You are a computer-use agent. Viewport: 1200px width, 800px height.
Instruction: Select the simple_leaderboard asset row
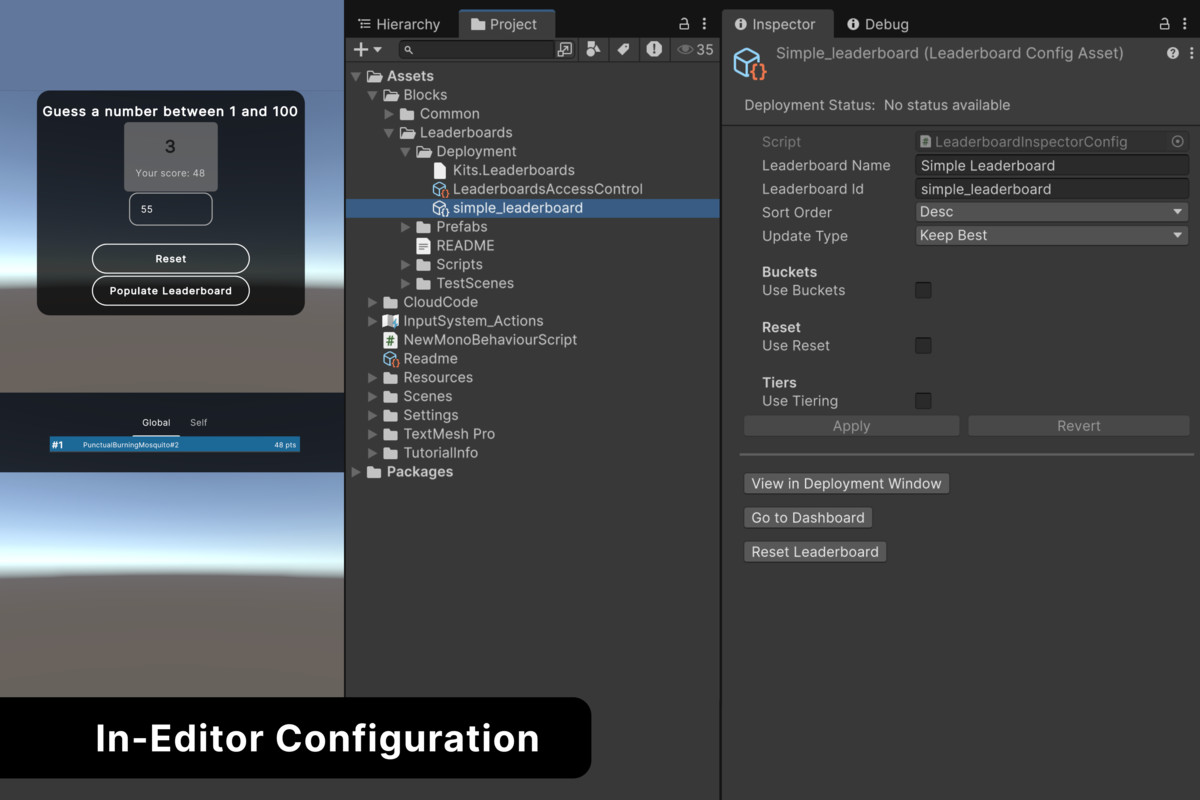pos(533,208)
